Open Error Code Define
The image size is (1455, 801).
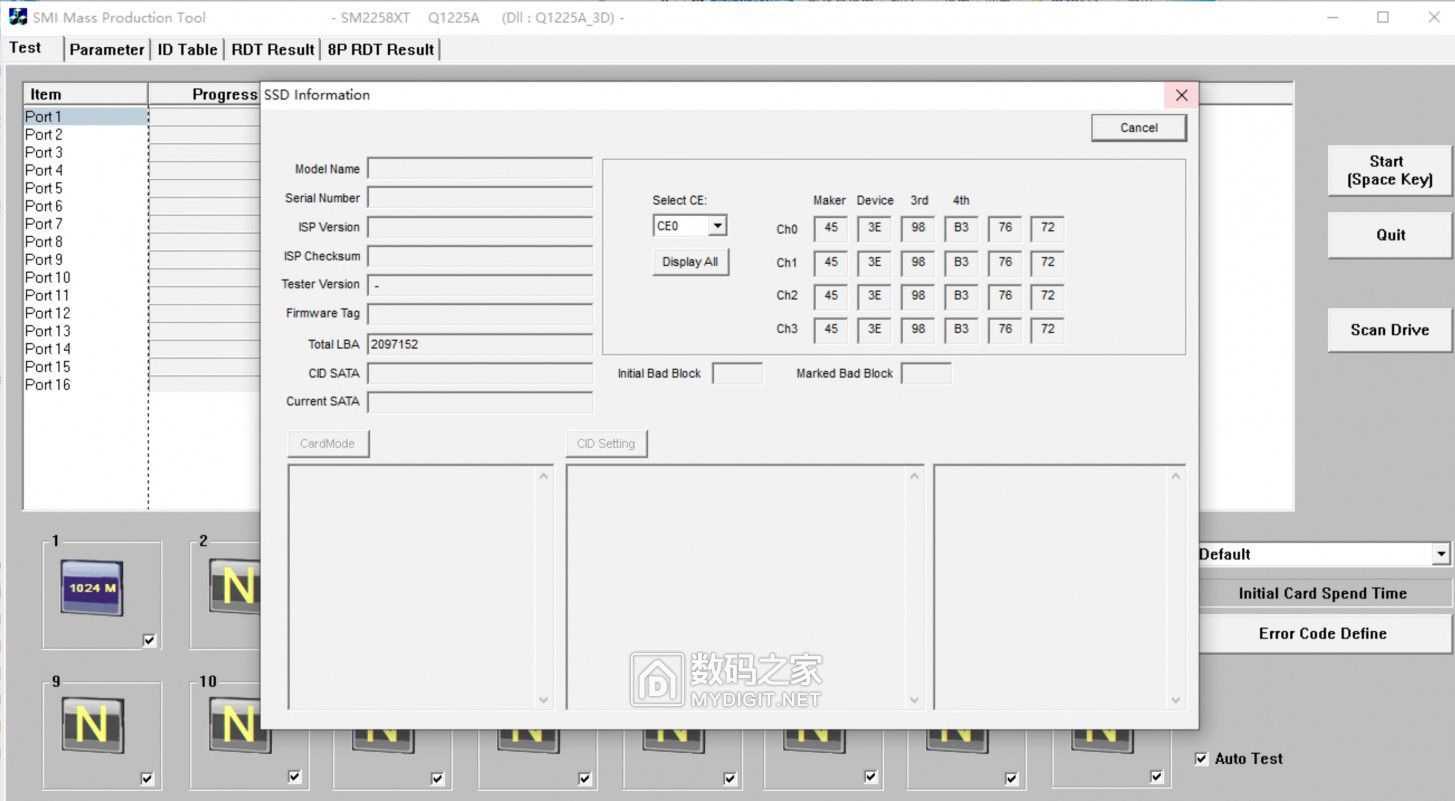pos(1323,633)
